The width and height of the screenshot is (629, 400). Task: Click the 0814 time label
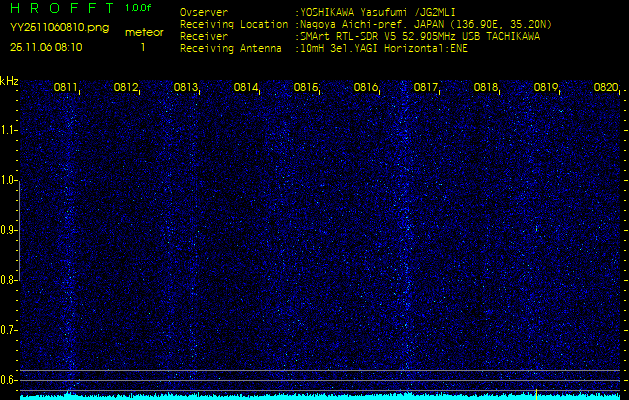246,87
